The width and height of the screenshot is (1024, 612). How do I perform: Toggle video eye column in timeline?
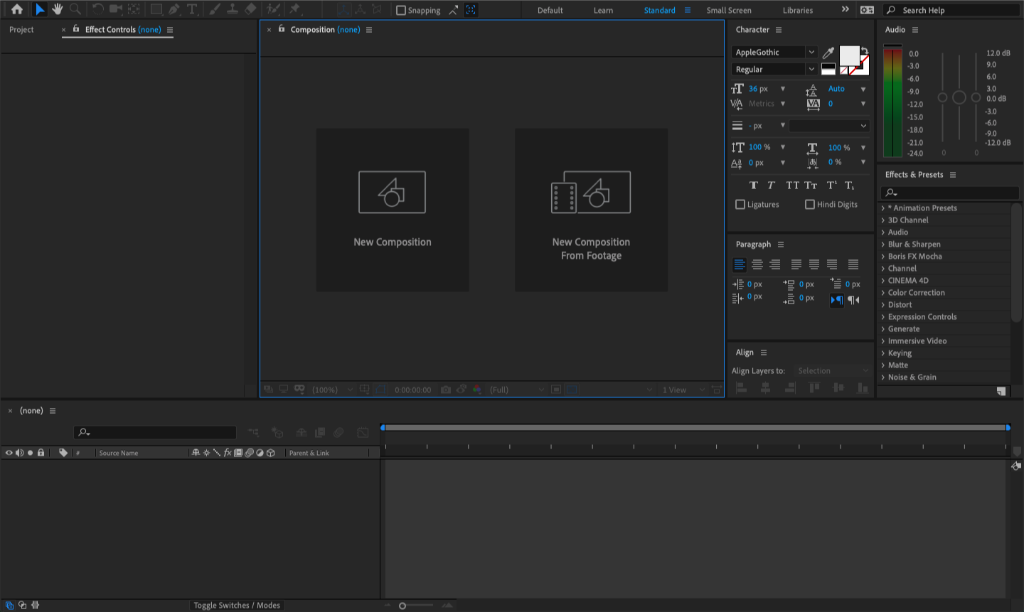(8, 453)
